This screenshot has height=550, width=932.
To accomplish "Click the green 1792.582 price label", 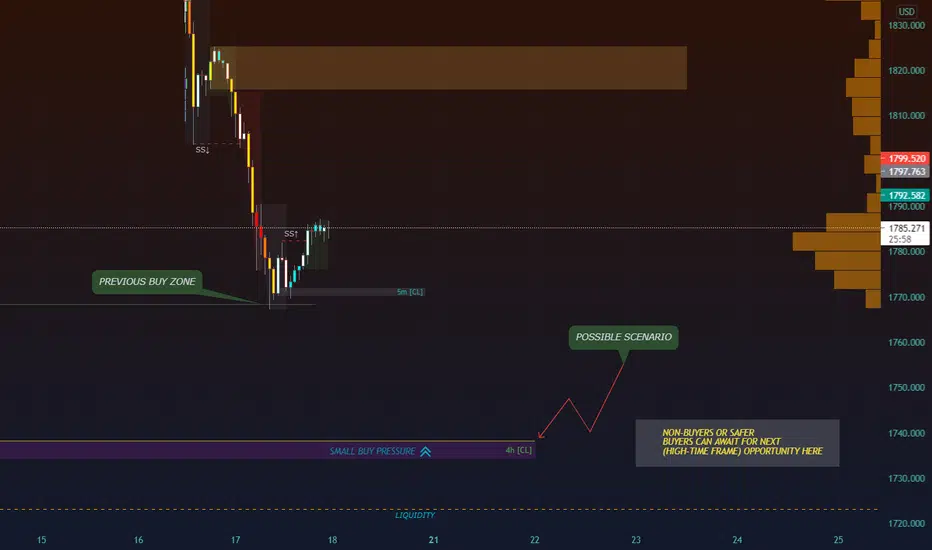I will coord(905,195).
